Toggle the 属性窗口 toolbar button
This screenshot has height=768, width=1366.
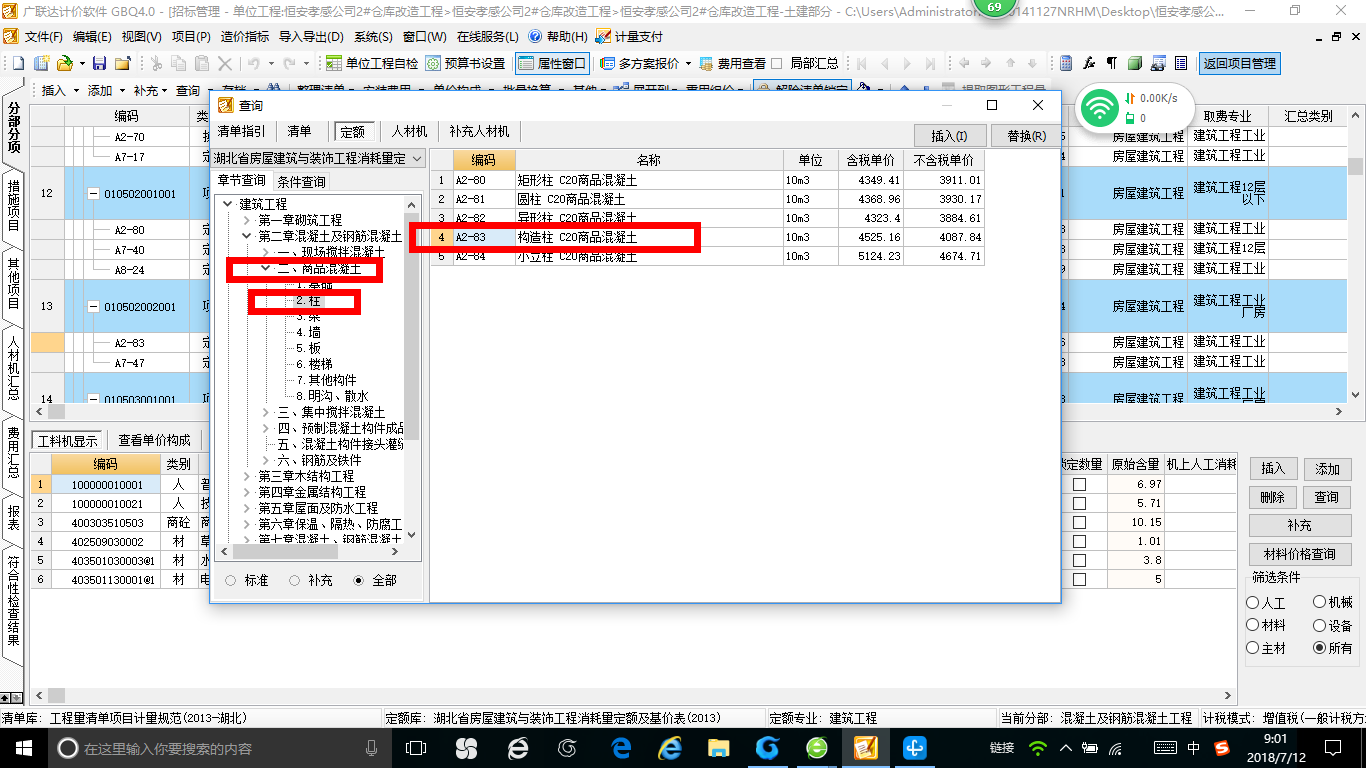tap(553, 63)
